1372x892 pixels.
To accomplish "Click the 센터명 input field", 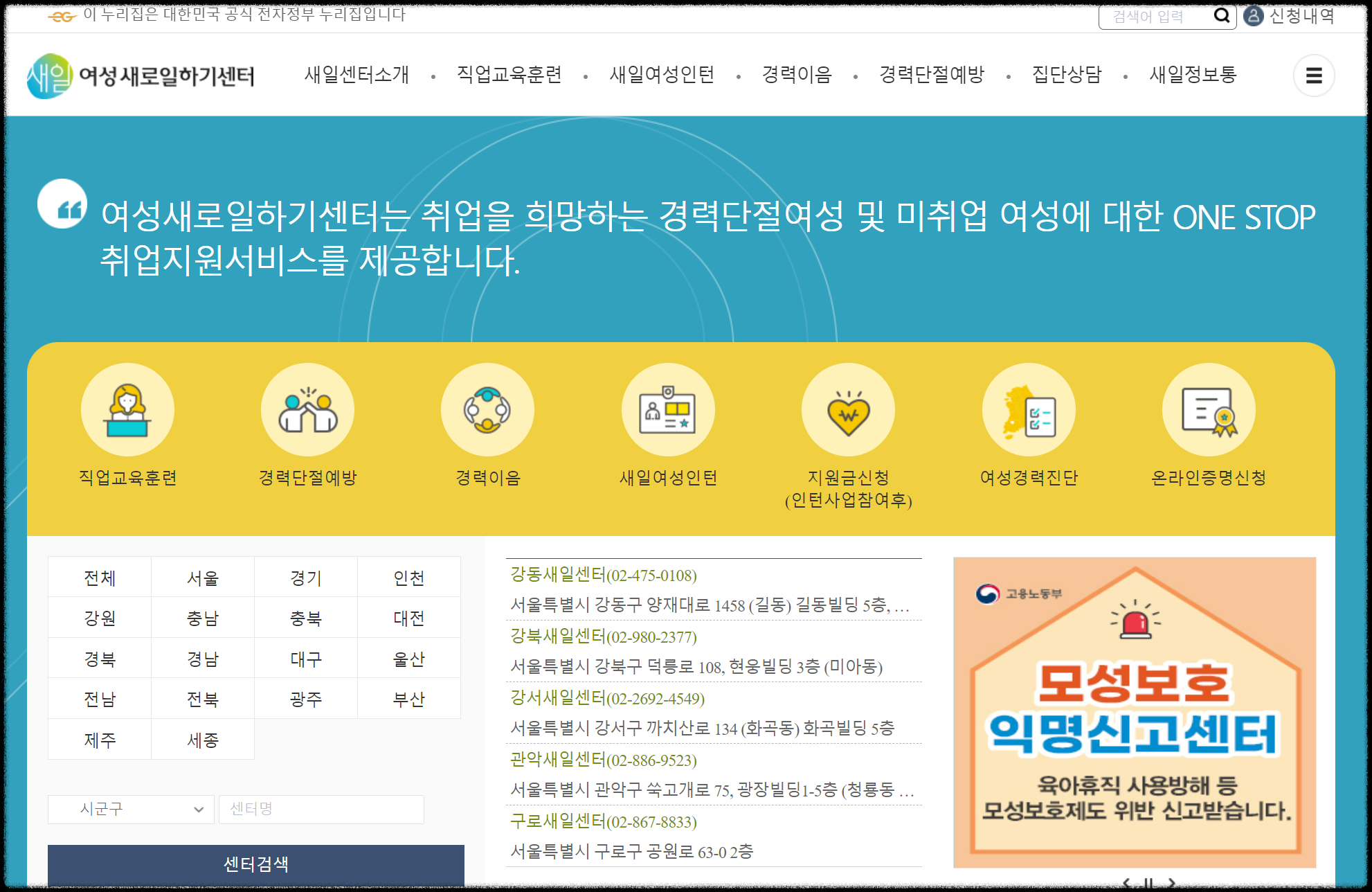I will pyautogui.click(x=321, y=809).
